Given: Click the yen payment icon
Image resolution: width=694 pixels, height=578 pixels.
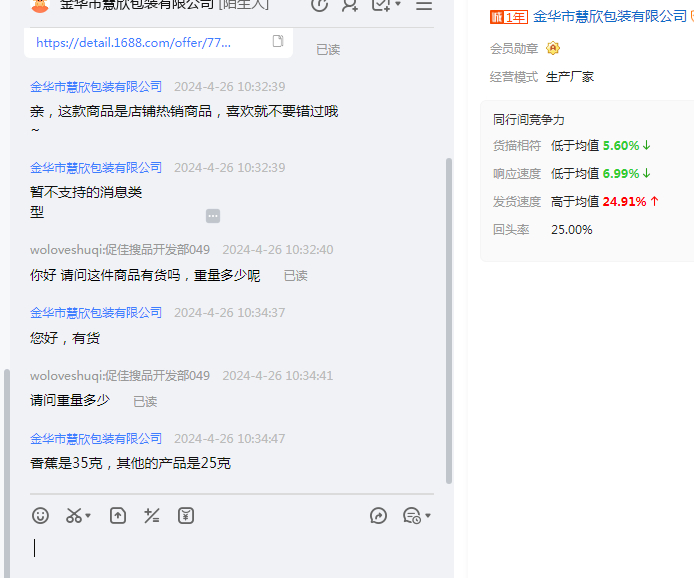Looking at the screenshot, I should click(186, 516).
